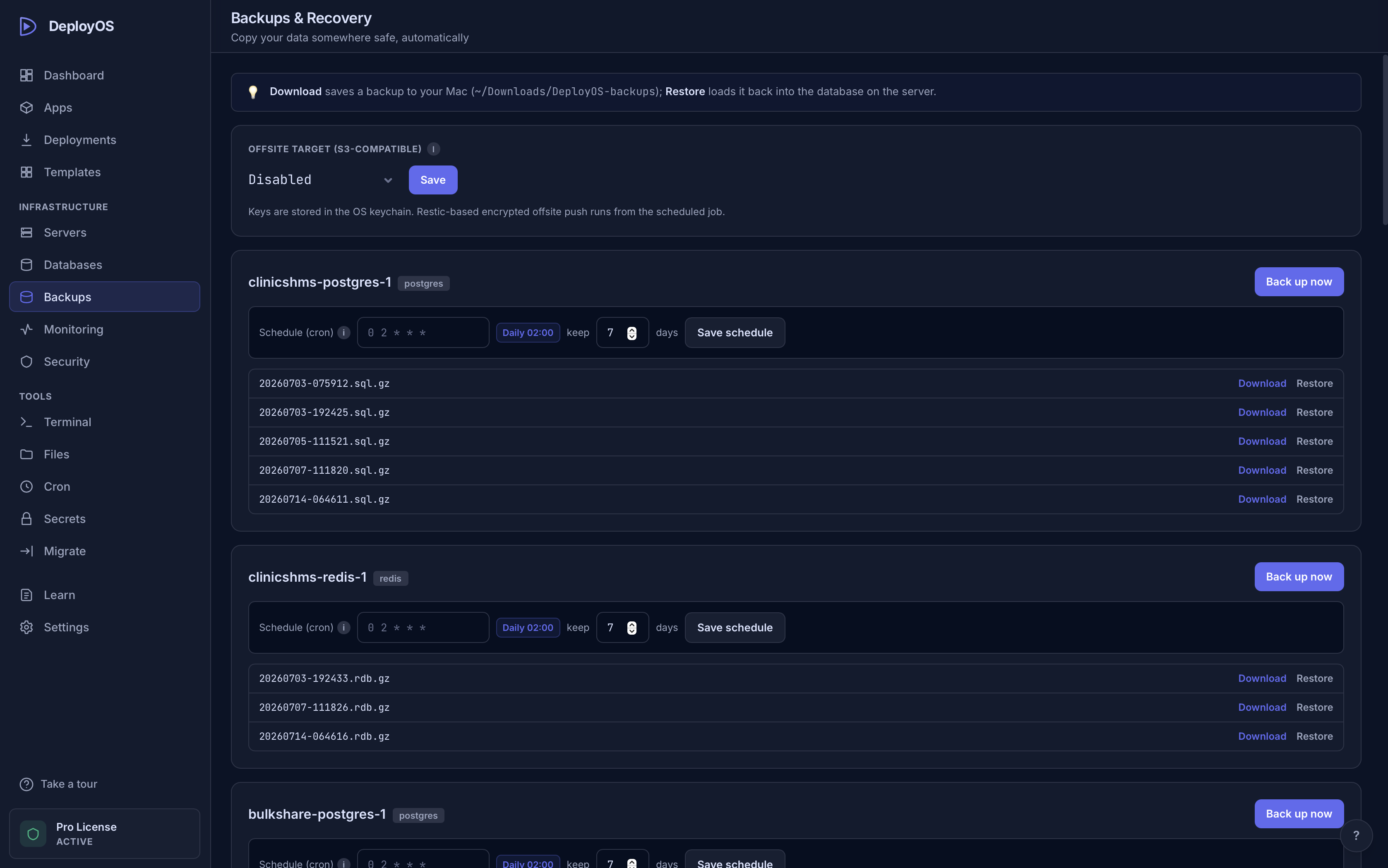Adjust keep-days stepper for clinicshms-postgres-1

632,333
